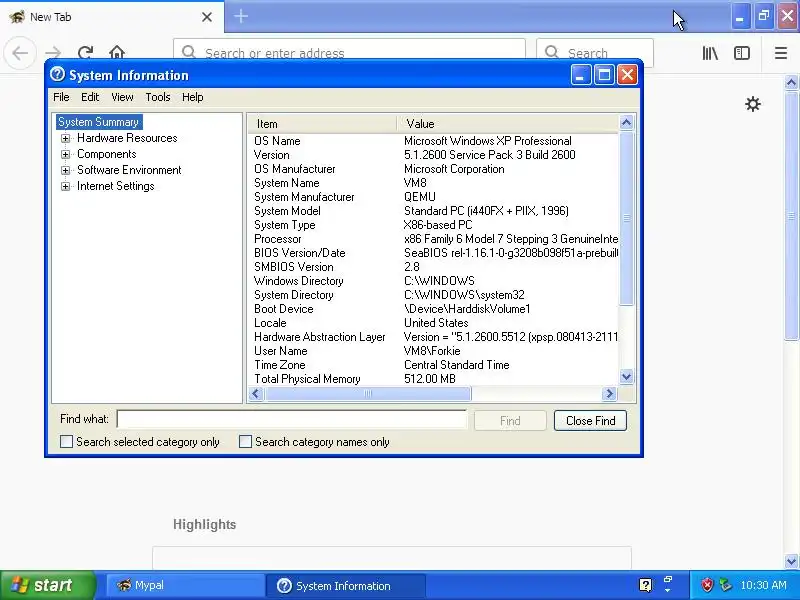Open the File menu
This screenshot has height=600, width=800.
coord(61,97)
